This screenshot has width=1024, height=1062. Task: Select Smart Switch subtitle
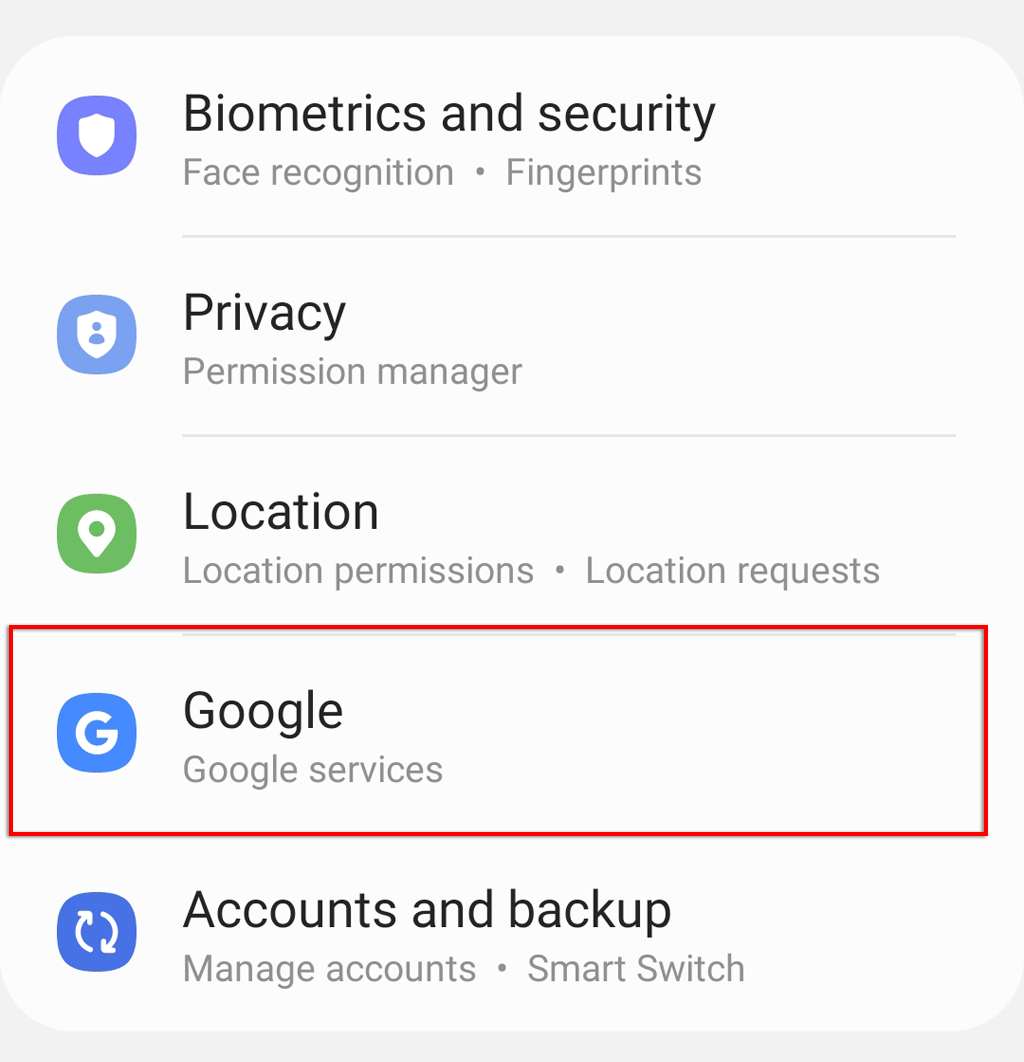tap(636, 969)
